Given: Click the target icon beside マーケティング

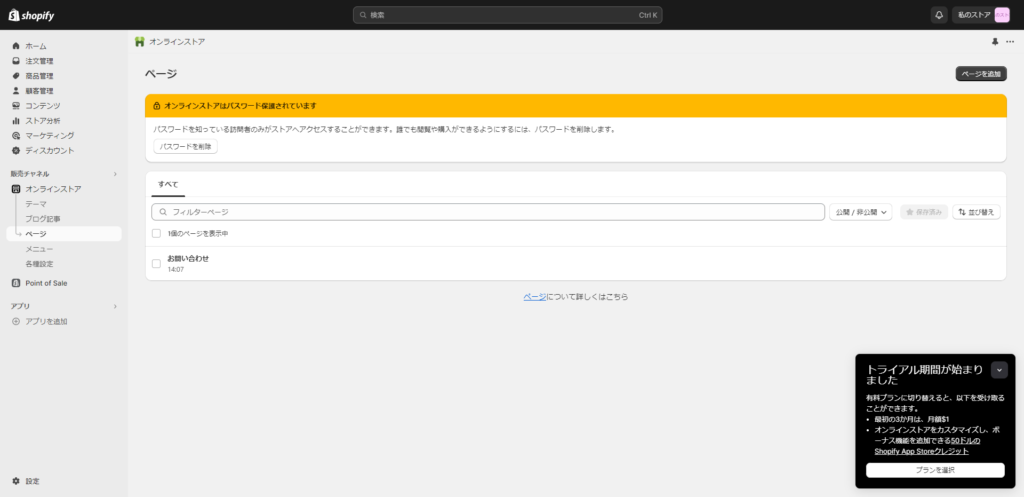Looking at the screenshot, I should (16, 136).
